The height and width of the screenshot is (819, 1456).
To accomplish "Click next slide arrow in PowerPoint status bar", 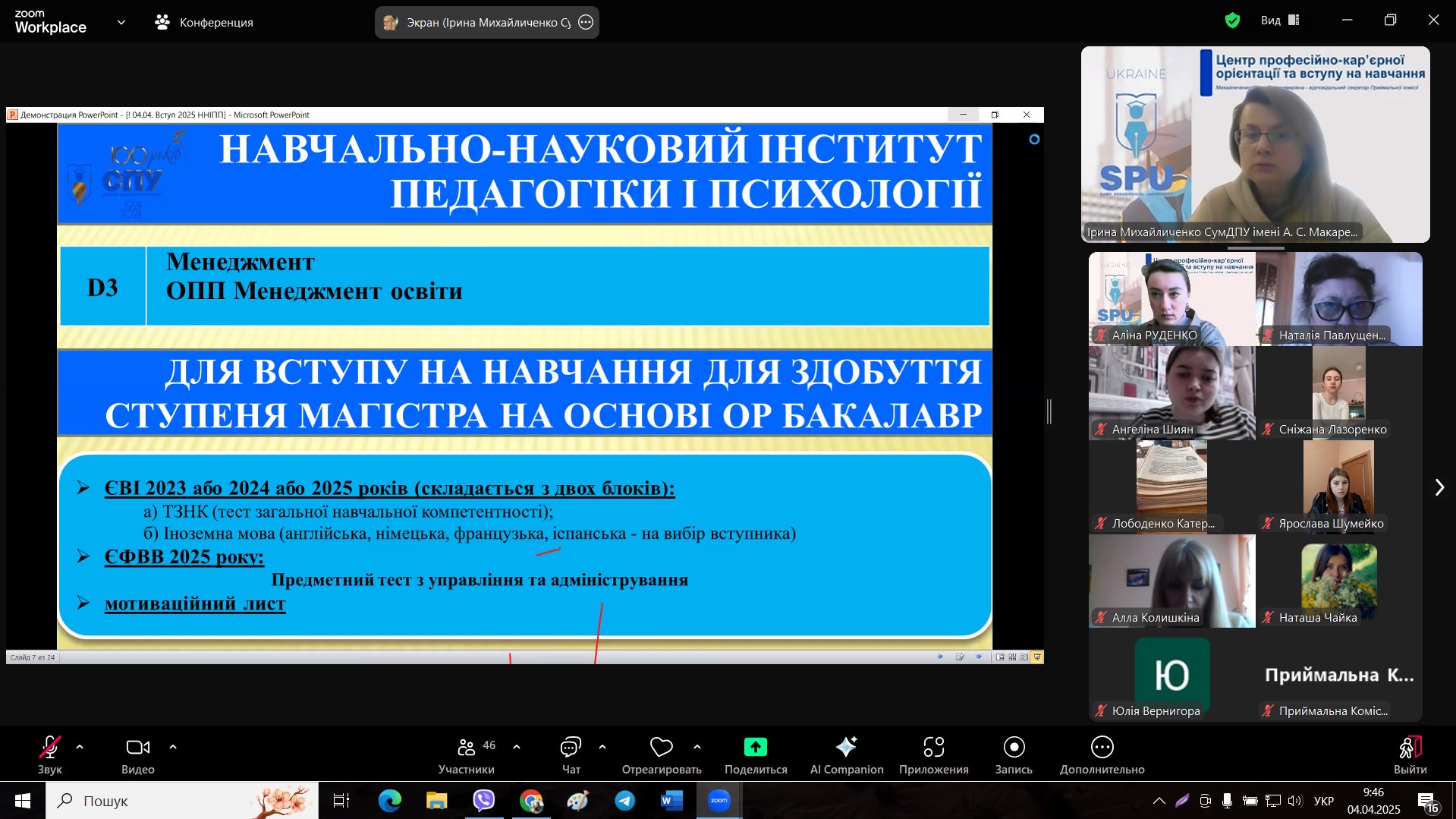I will 979,657.
